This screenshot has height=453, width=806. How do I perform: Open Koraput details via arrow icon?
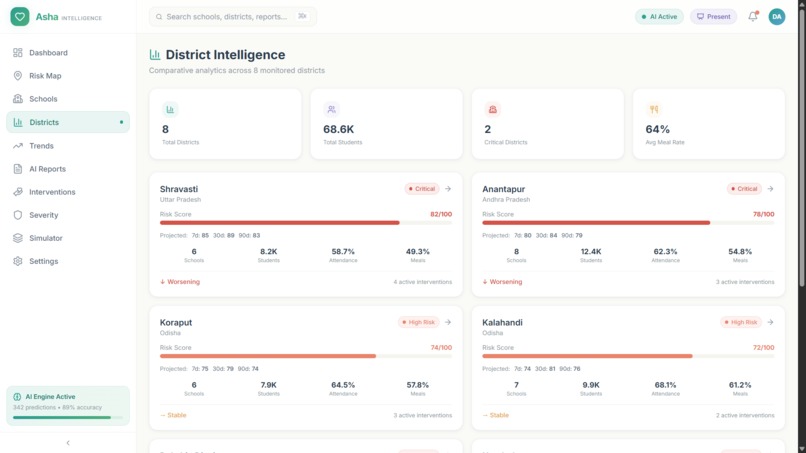(x=448, y=322)
